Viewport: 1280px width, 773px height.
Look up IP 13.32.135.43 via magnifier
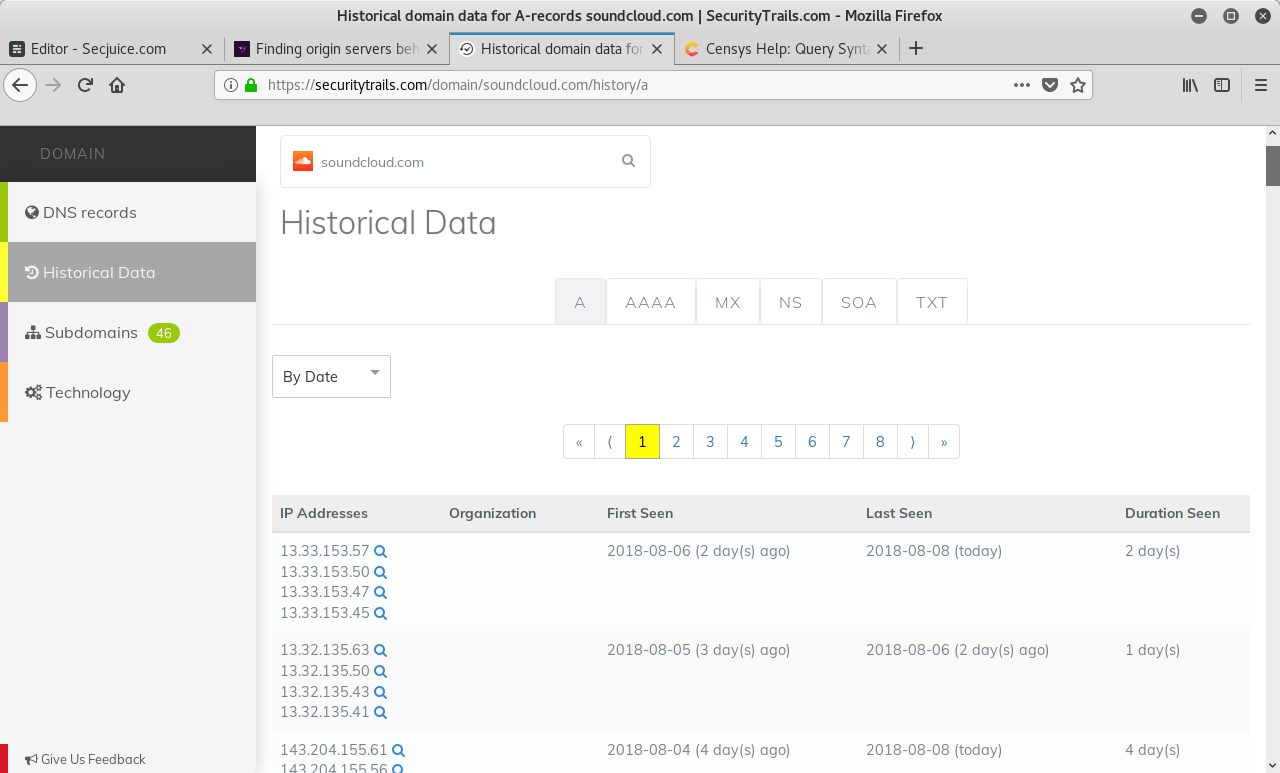380,692
